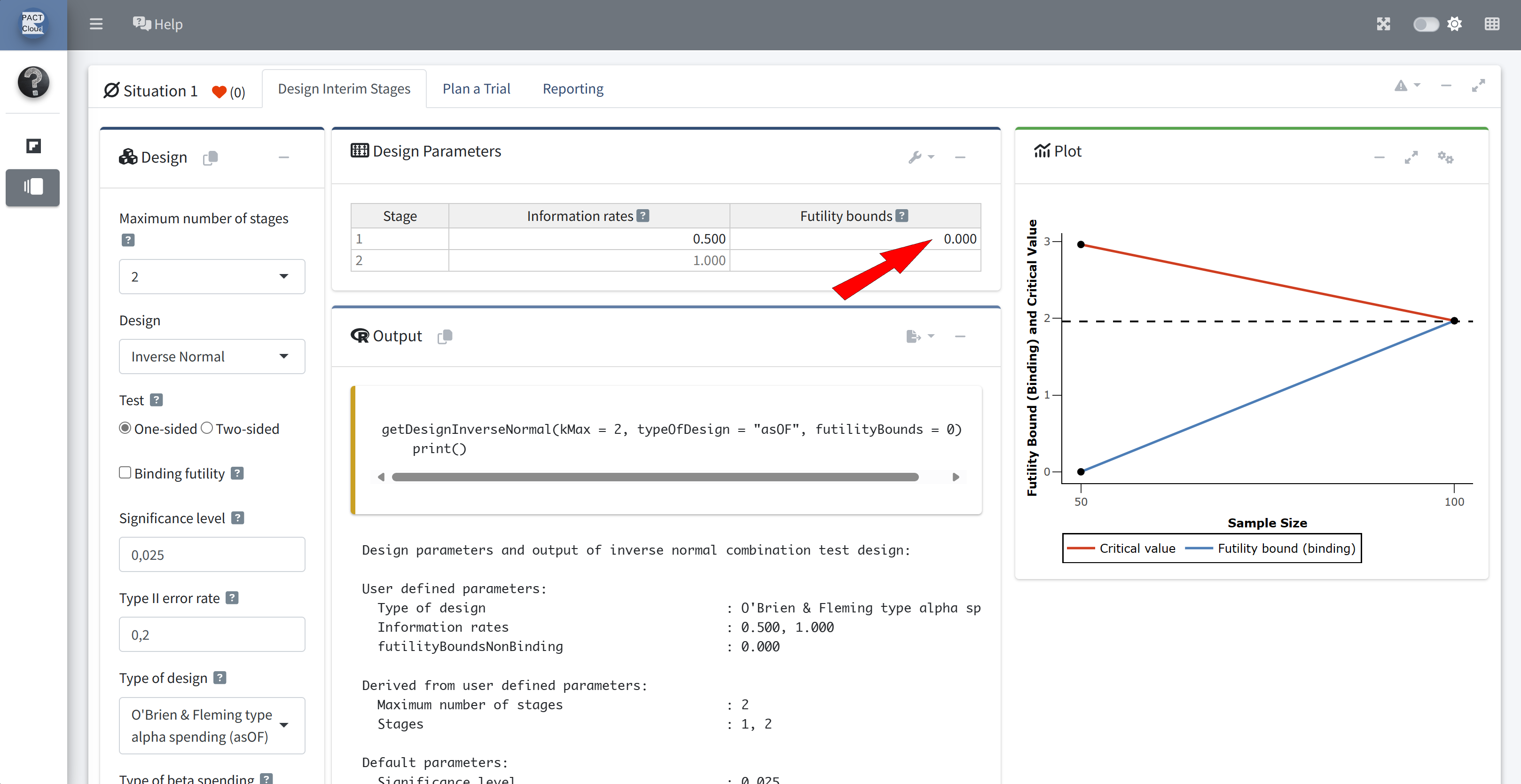
Task: Open the apps grid icon in header
Action: click(1491, 24)
